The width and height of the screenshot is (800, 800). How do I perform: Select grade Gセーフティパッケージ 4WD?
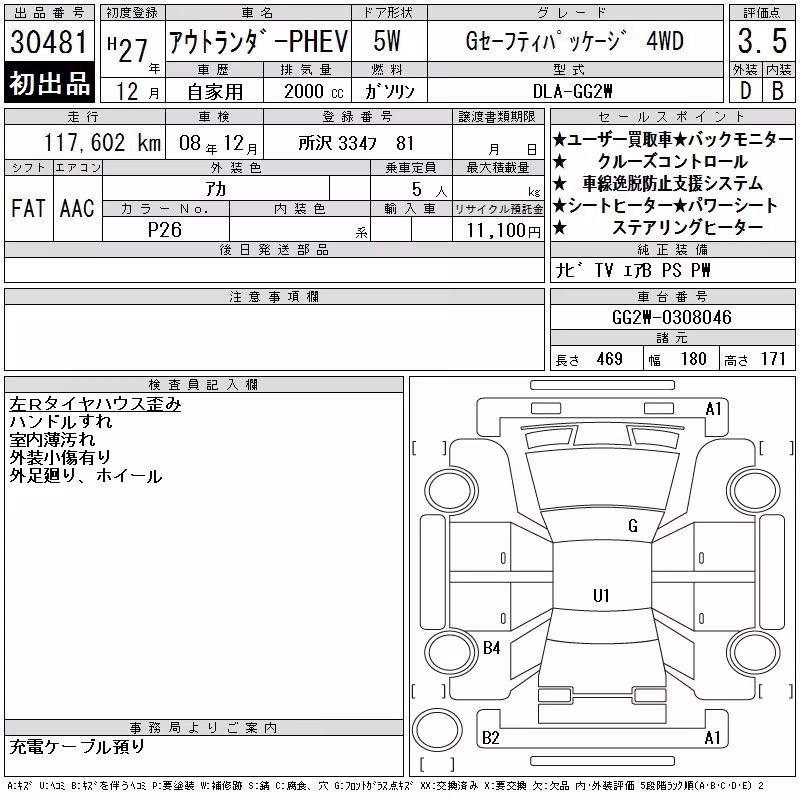(x=574, y=41)
